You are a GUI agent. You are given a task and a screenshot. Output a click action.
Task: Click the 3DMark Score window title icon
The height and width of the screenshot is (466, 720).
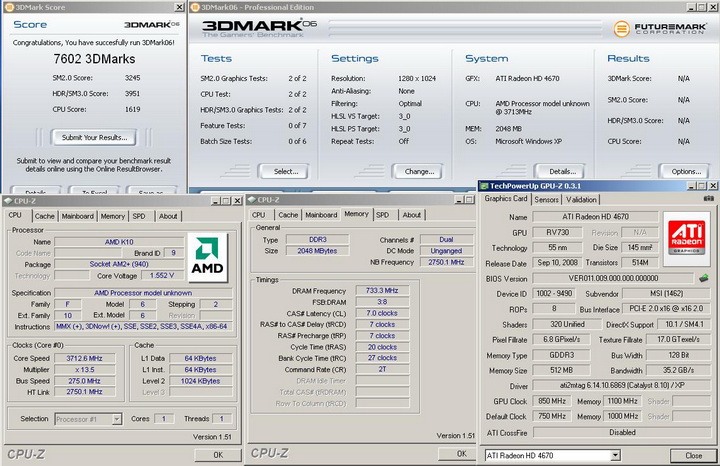click(8, 6)
